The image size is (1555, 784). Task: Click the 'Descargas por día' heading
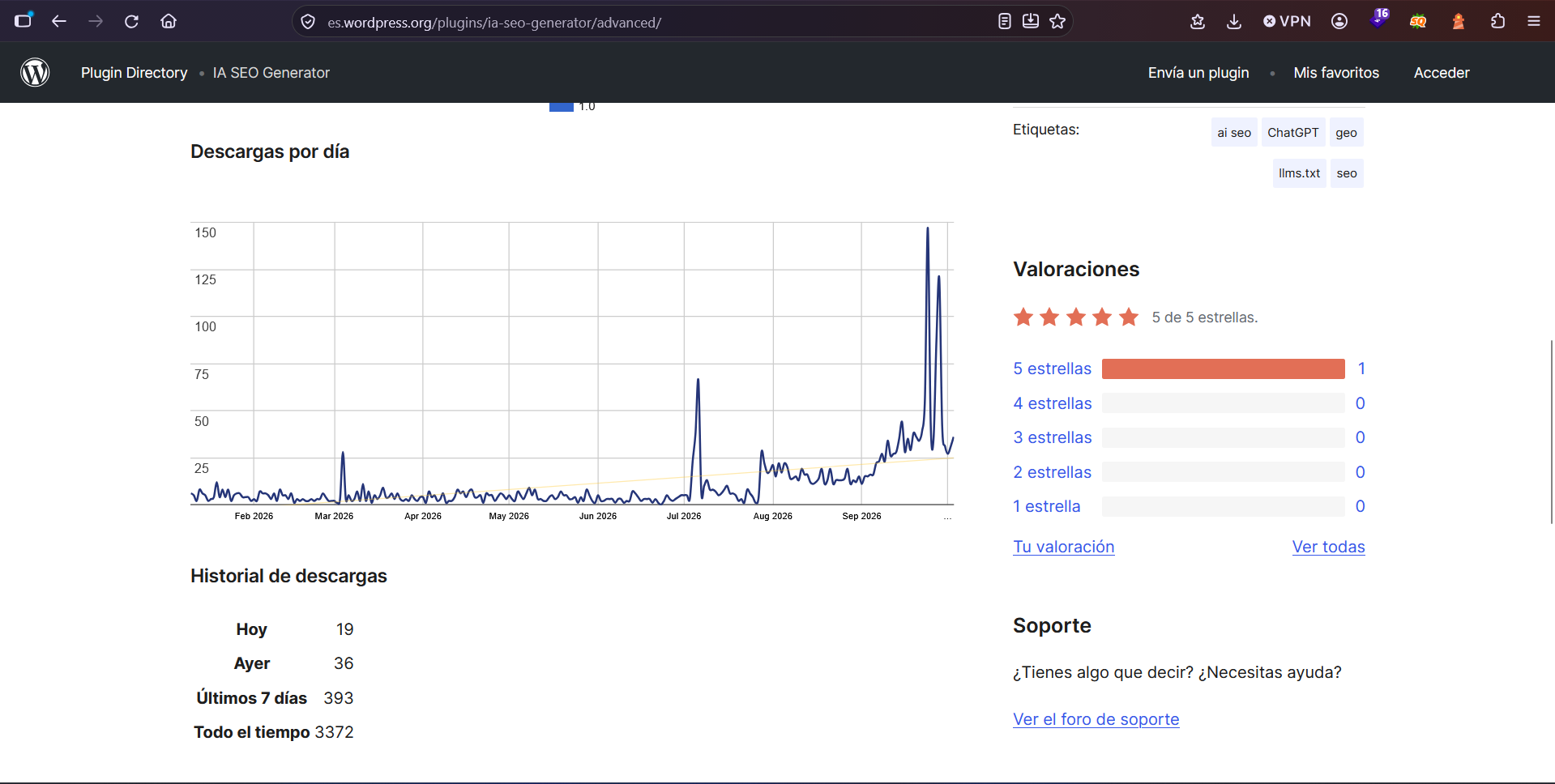click(270, 151)
